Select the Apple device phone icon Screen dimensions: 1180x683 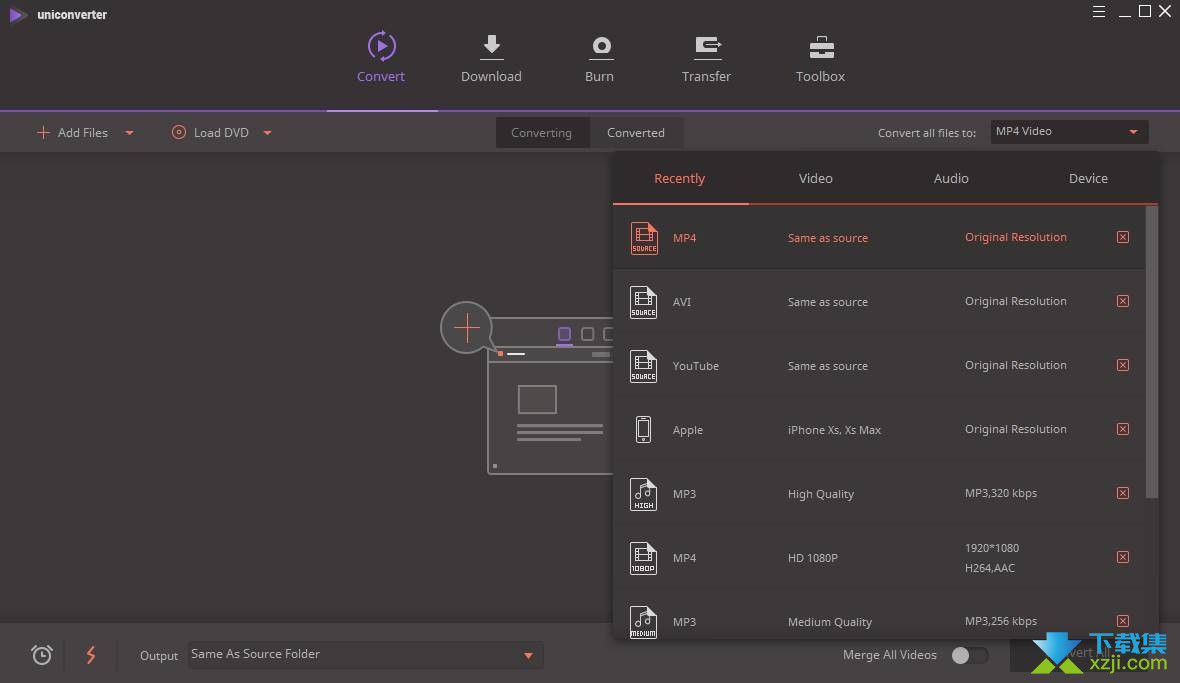[643, 430]
